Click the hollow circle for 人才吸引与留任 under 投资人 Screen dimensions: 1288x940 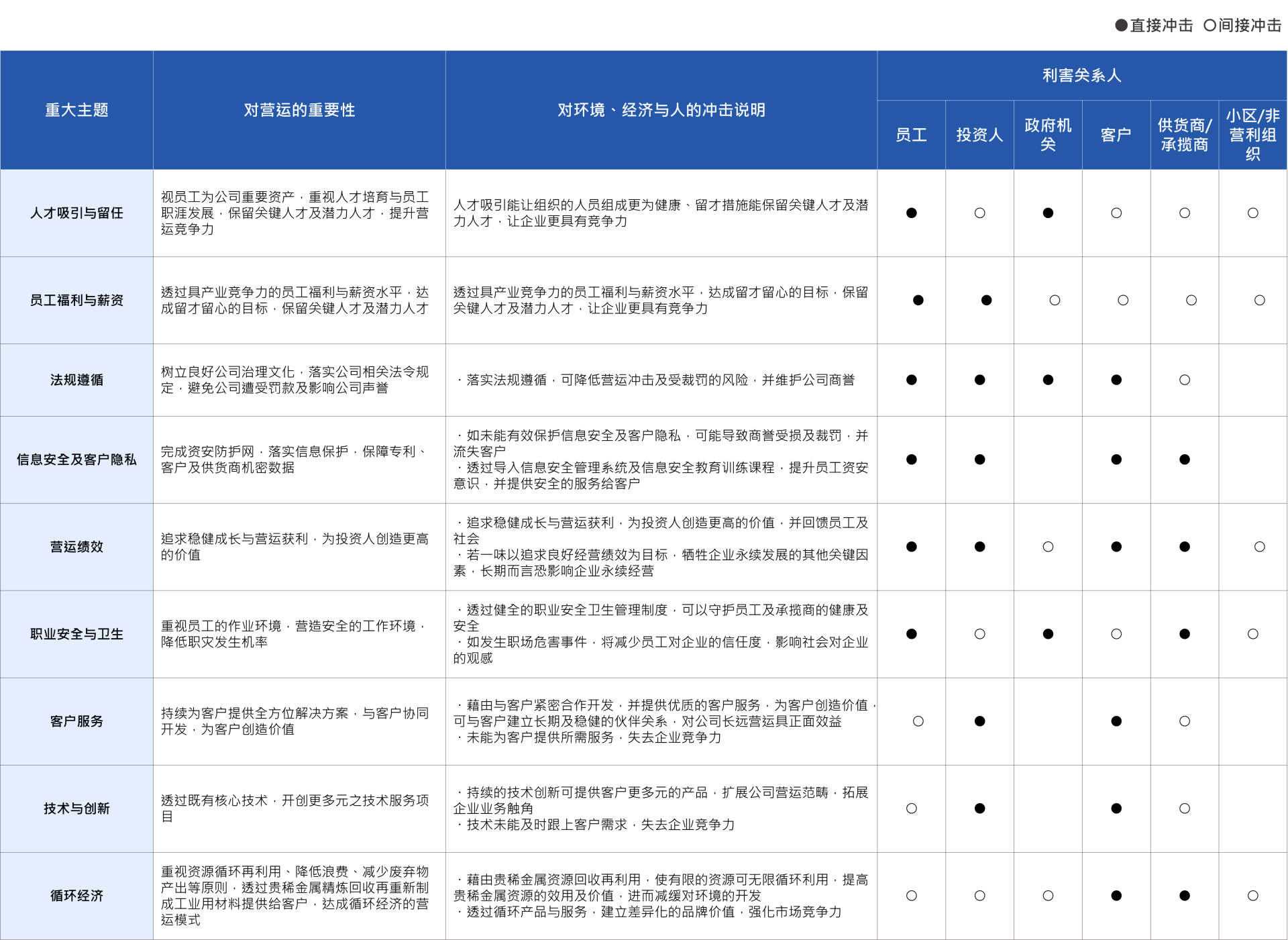(979, 213)
